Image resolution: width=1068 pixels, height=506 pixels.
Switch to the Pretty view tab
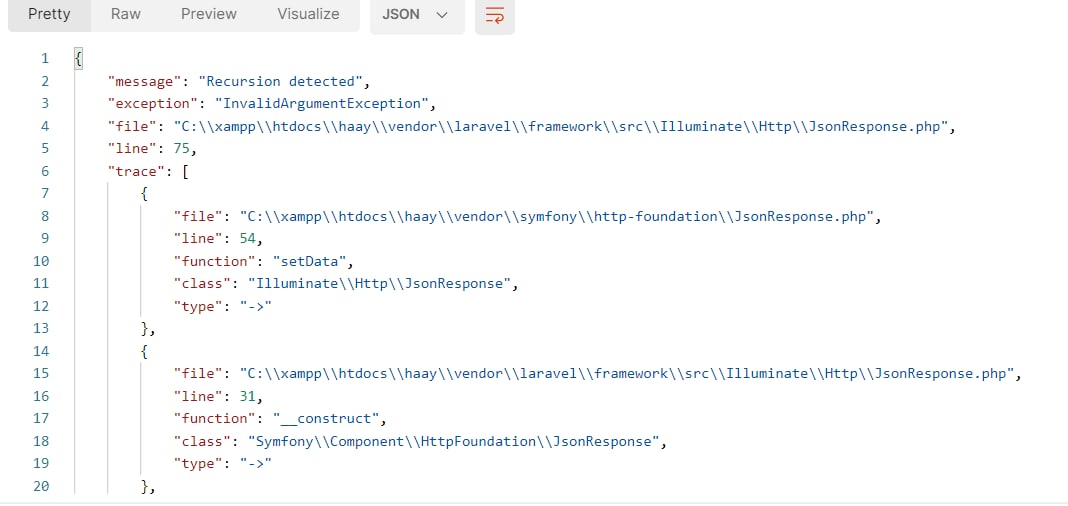pyautogui.click(x=49, y=14)
